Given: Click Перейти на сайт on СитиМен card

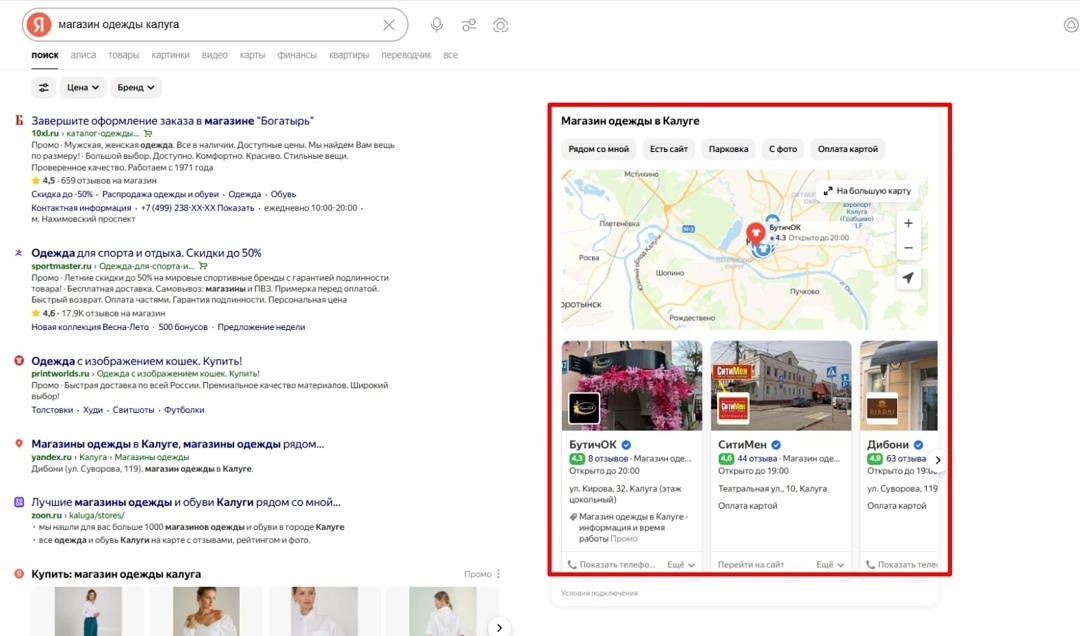Looking at the screenshot, I should tap(751, 564).
